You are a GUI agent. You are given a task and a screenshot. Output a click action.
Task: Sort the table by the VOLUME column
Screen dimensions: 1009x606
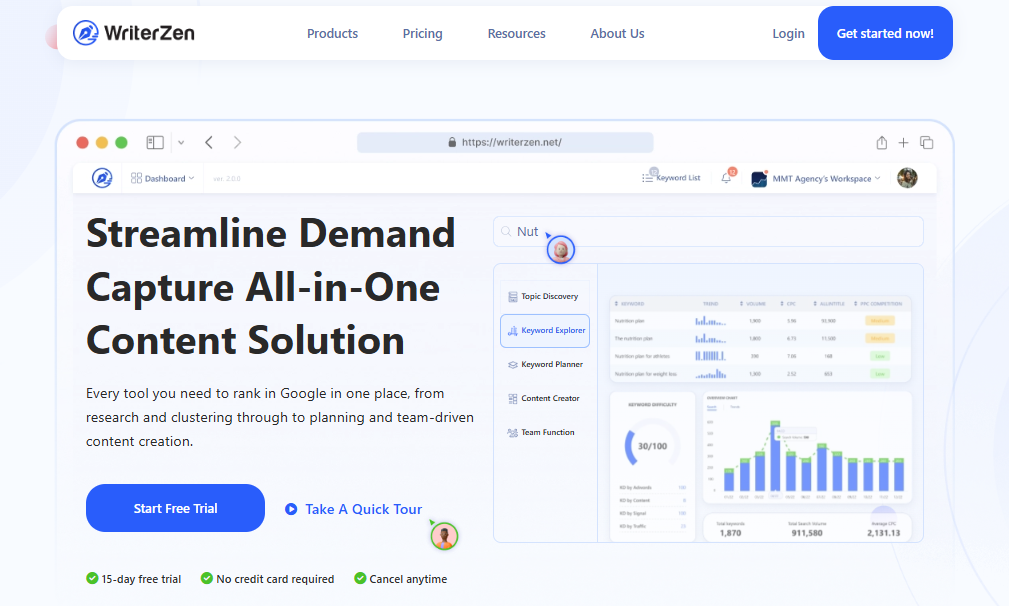click(753, 304)
